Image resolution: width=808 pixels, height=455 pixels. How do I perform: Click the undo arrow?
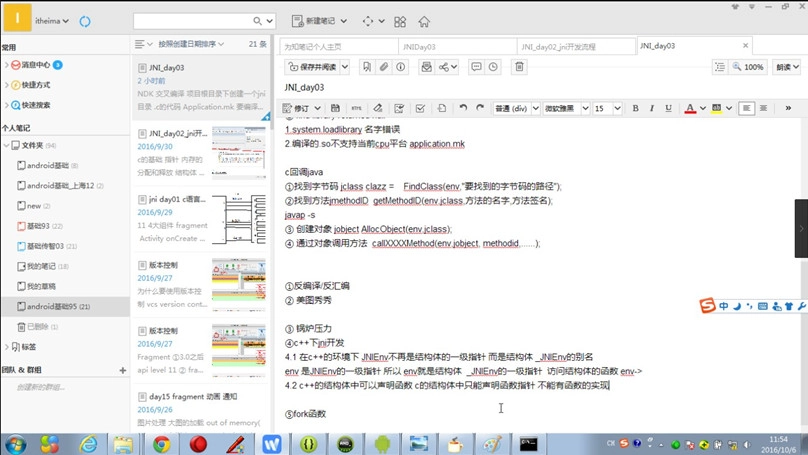tap(463, 108)
